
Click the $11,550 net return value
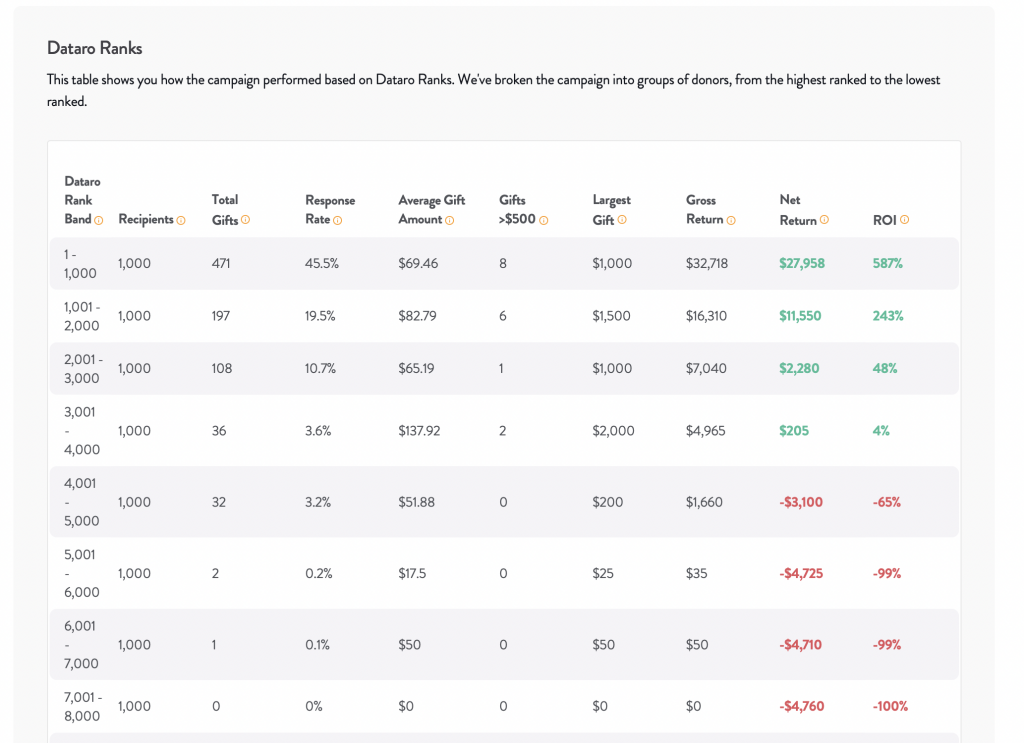click(800, 316)
